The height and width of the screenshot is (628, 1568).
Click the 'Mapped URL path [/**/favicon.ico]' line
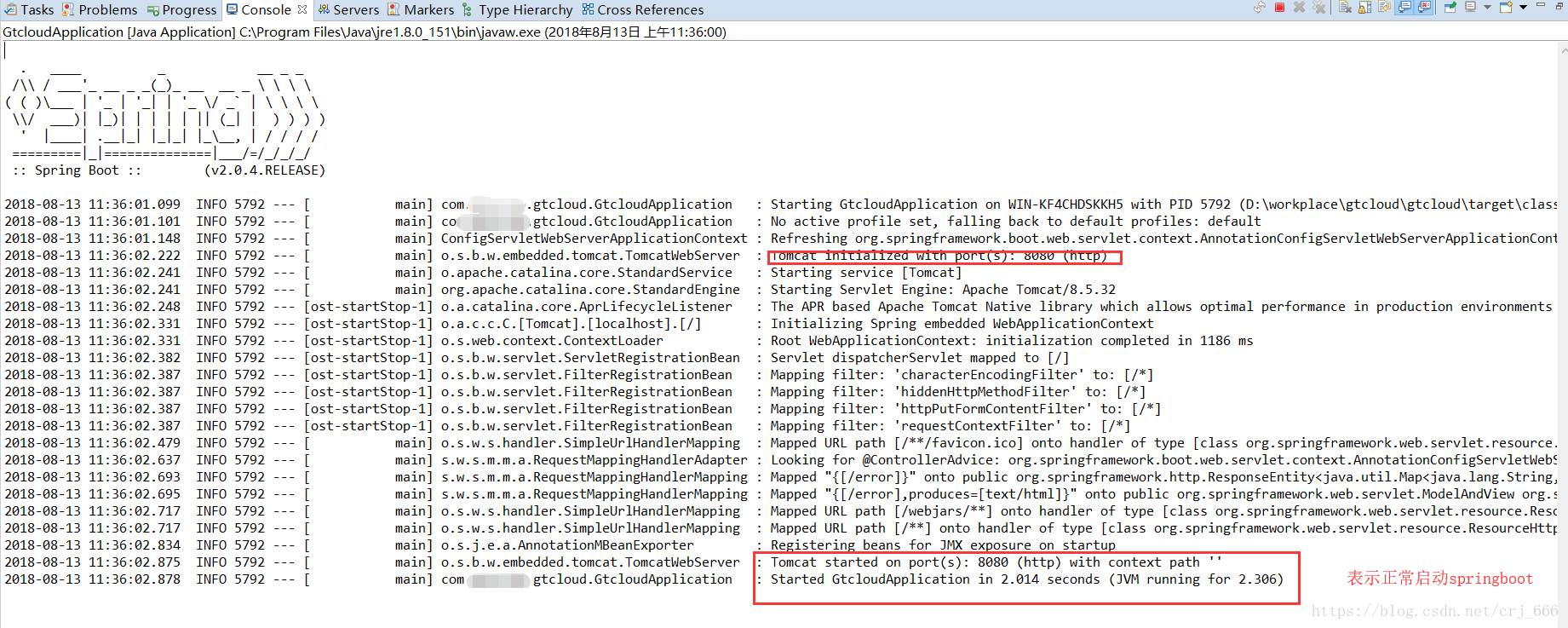pyautogui.click(x=1163, y=443)
